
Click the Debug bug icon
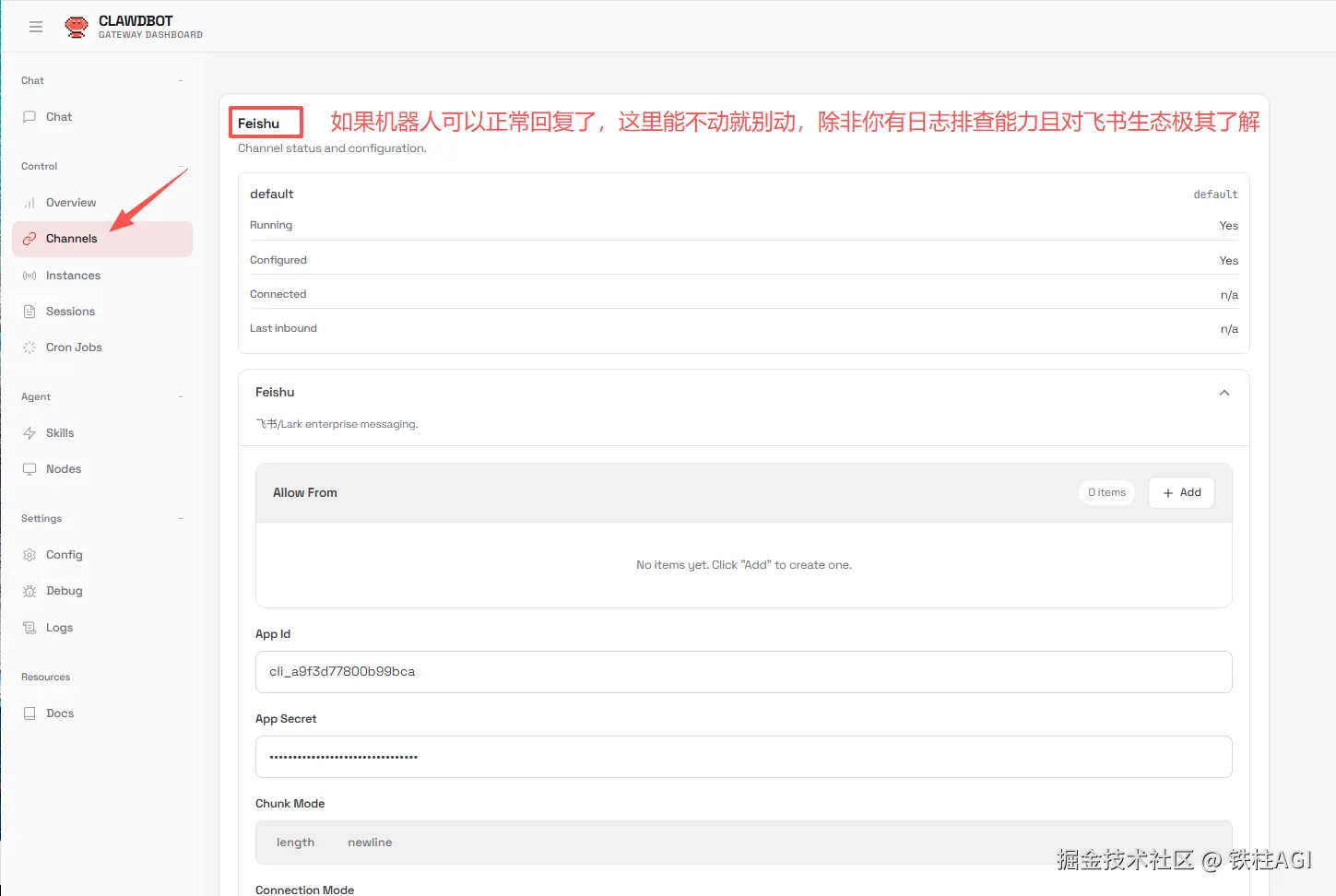(30, 591)
